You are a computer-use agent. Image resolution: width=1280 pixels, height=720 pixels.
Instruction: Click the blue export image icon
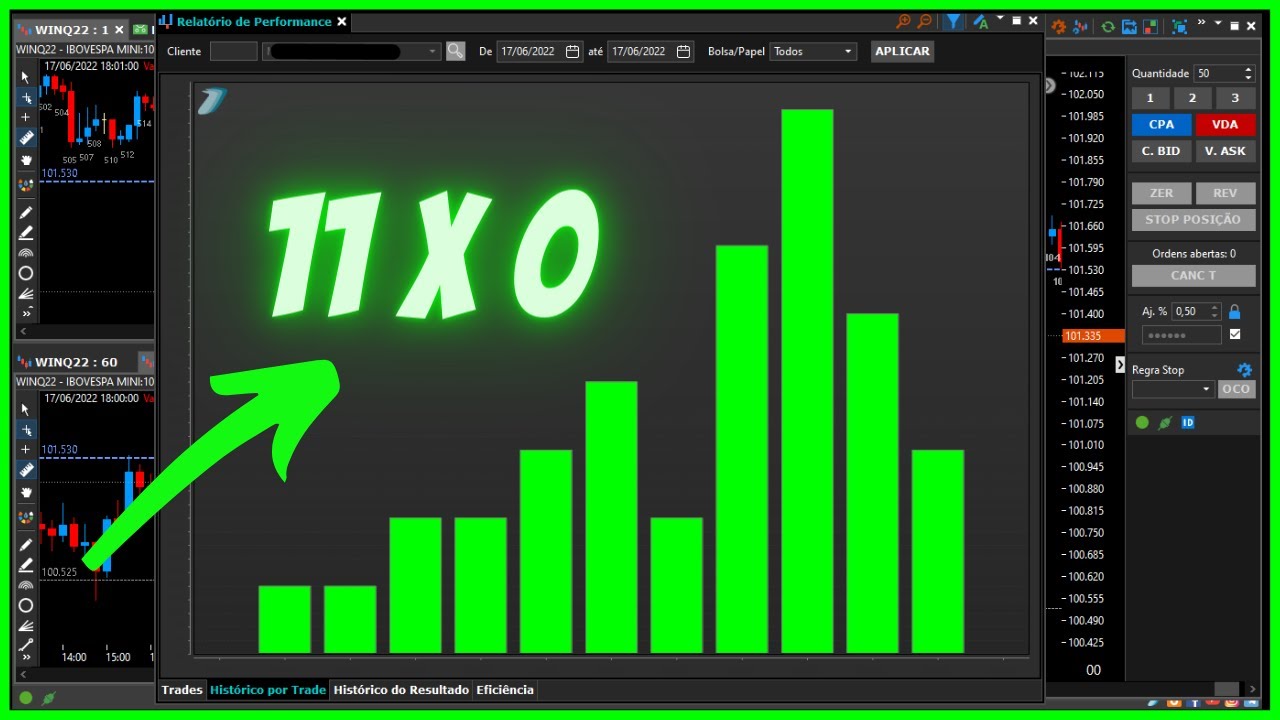coord(1130,27)
